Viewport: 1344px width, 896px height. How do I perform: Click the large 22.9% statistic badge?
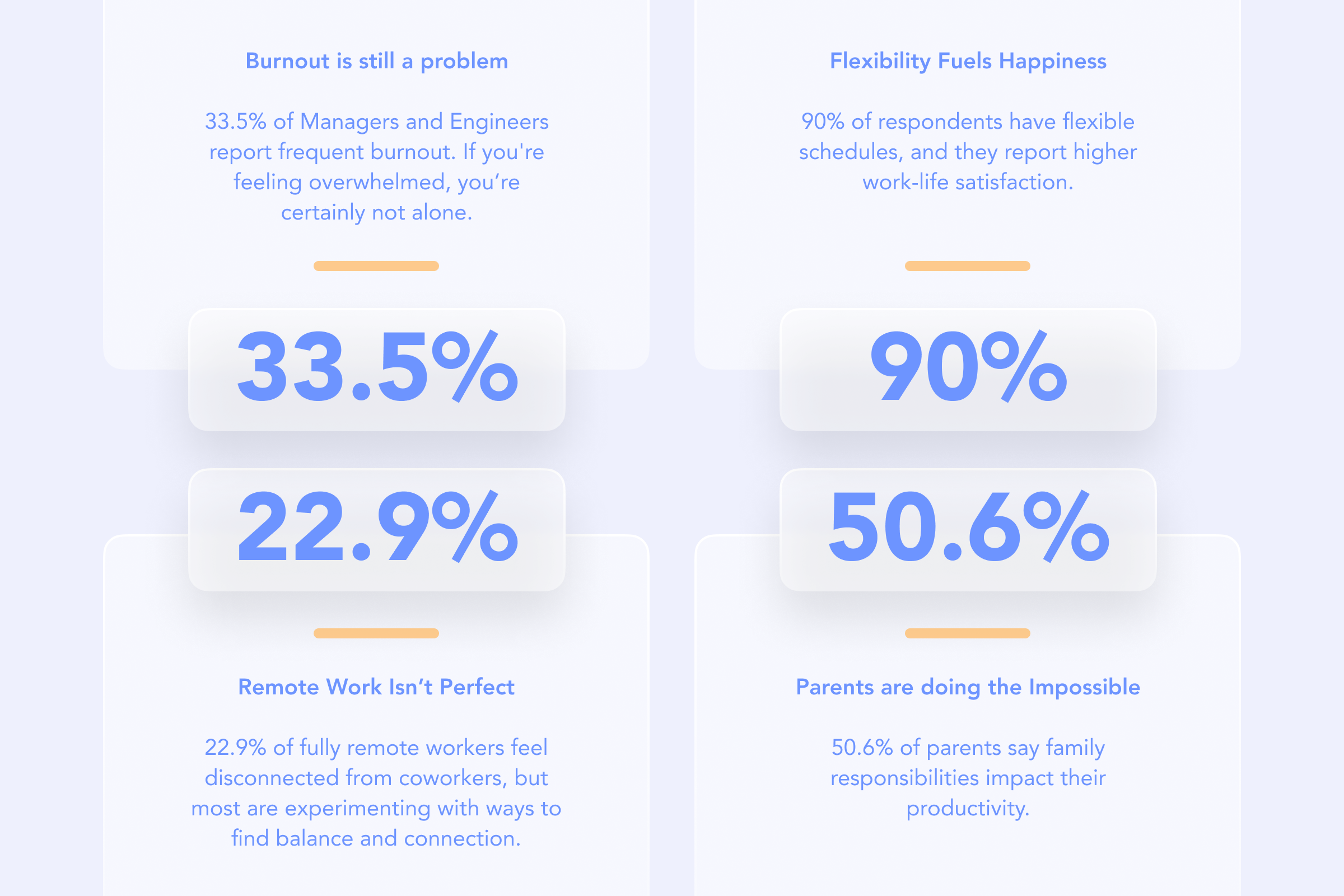(376, 530)
